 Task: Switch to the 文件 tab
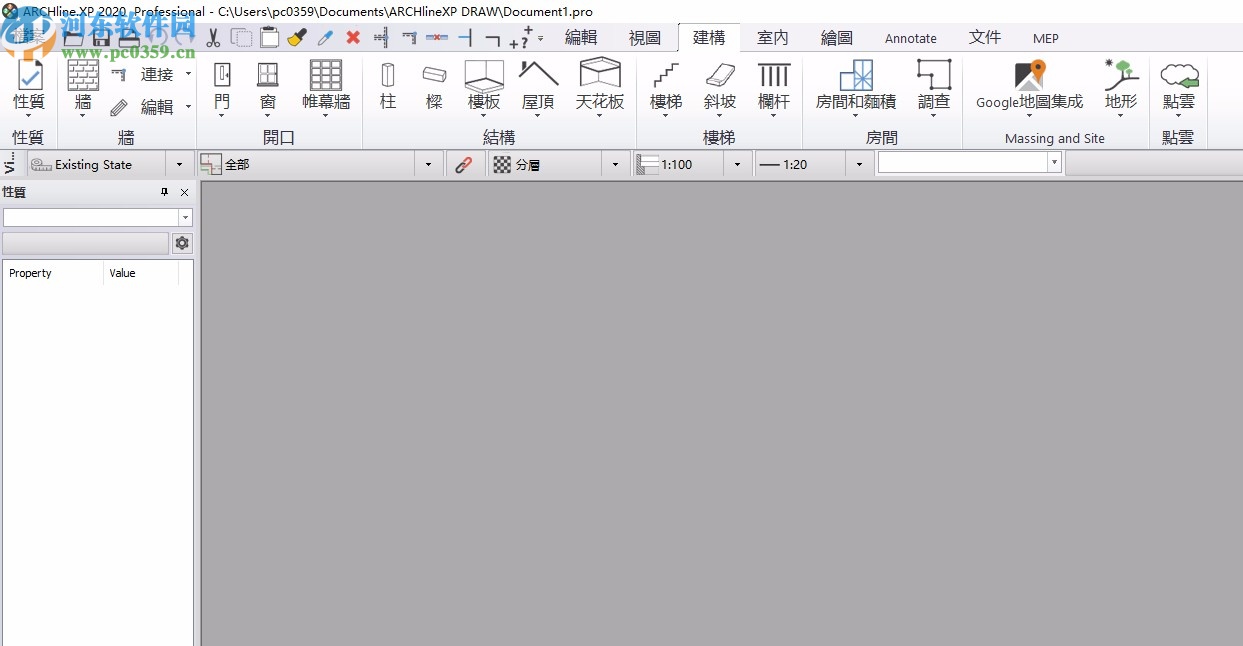[x=985, y=38]
